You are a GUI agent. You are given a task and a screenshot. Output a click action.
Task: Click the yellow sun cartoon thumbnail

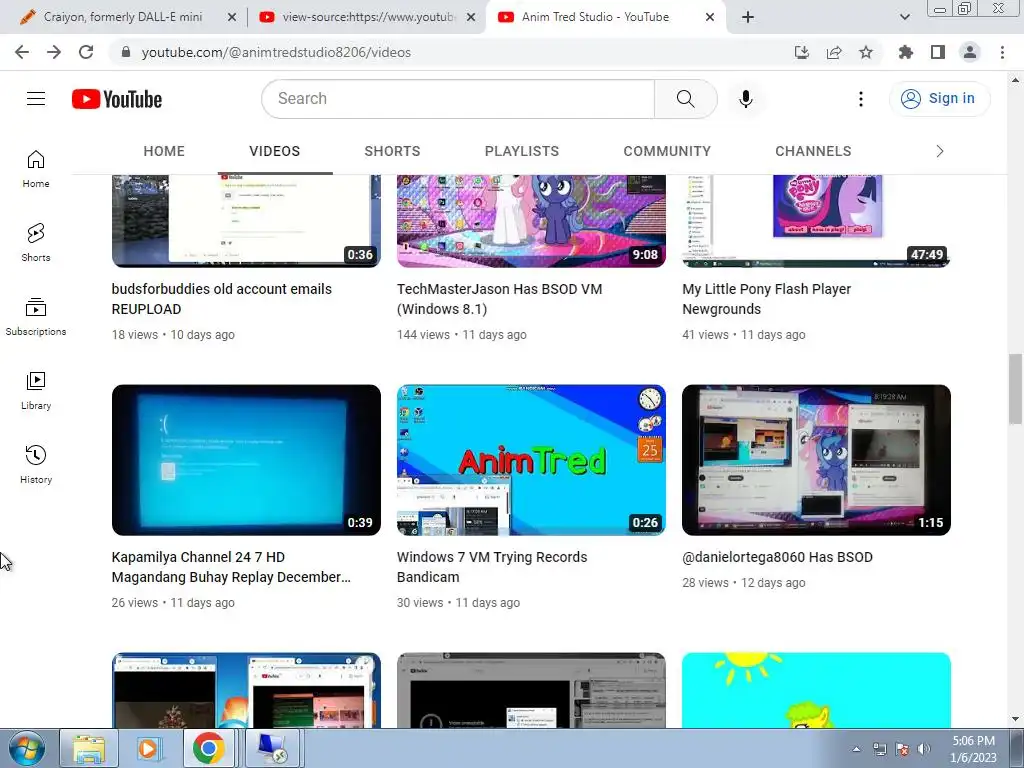pos(816,690)
